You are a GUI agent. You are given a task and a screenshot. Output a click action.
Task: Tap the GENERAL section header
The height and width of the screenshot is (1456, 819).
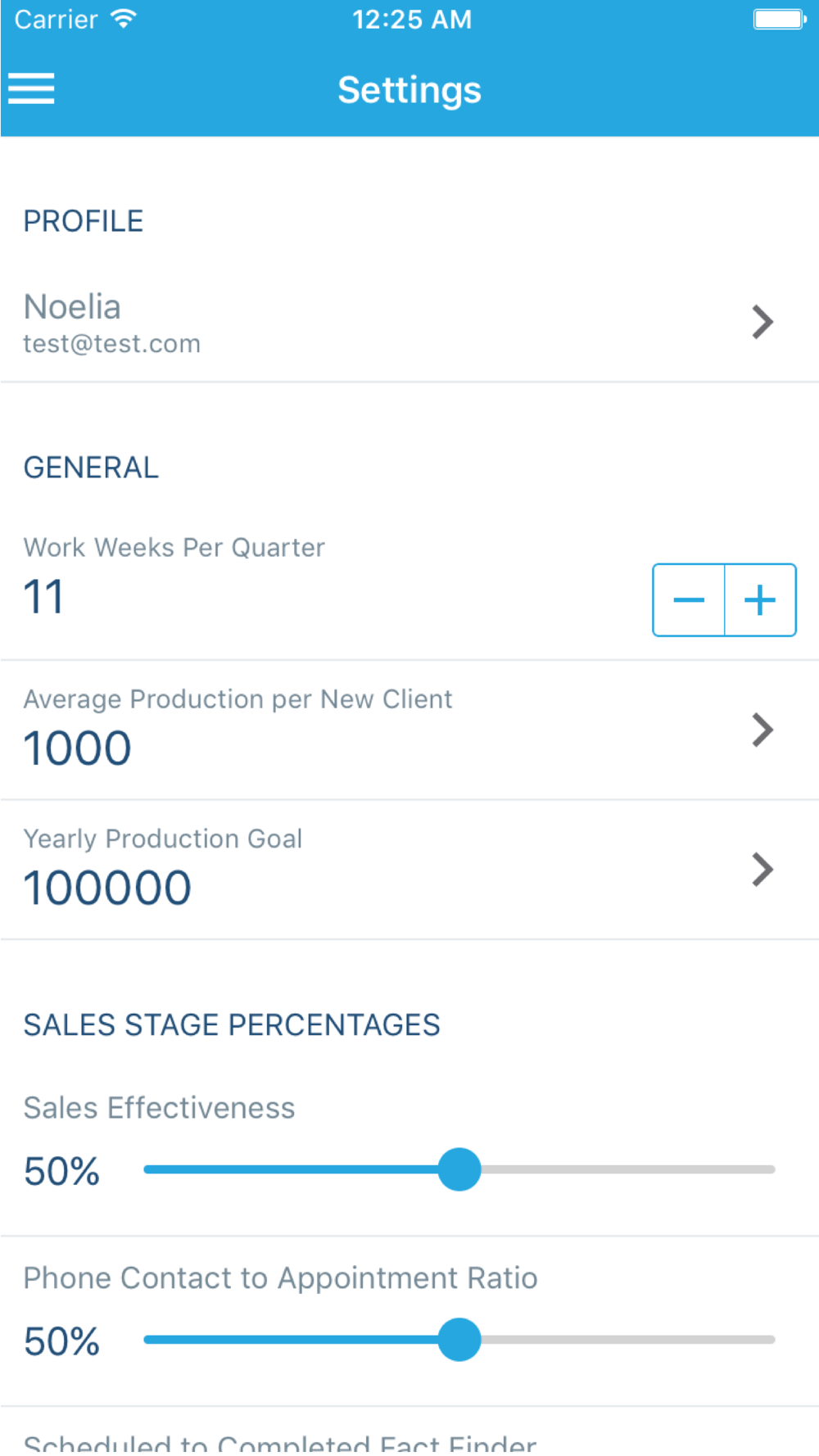click(91, 468)
